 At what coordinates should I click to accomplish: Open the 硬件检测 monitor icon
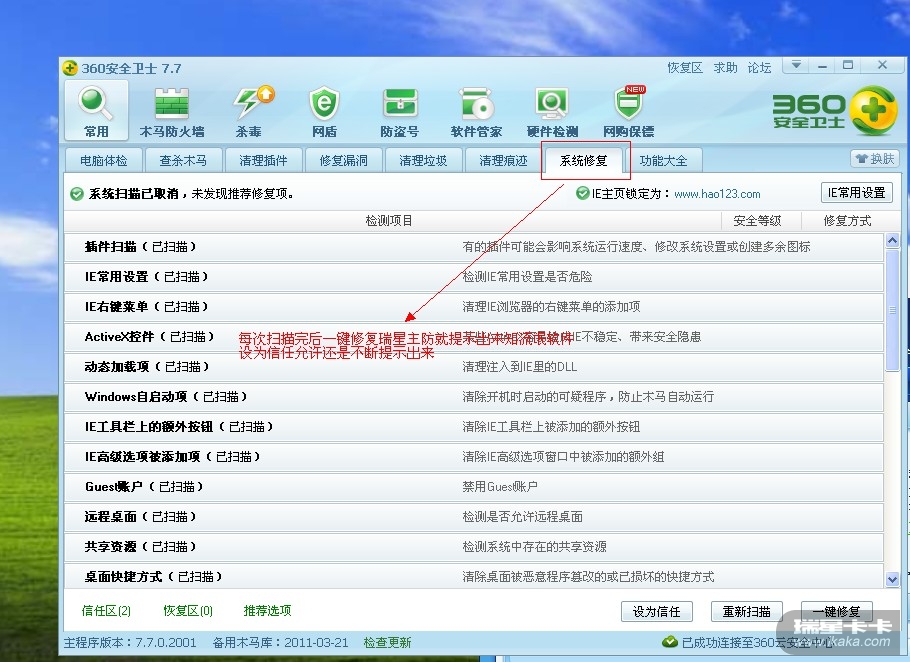coord(552,111)
